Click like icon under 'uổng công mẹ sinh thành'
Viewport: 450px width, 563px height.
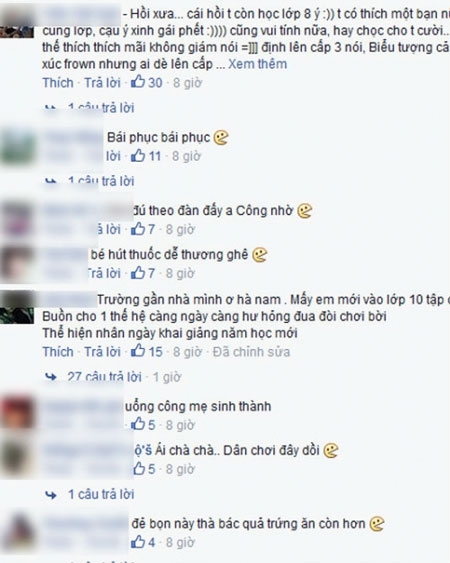(138, 424)
